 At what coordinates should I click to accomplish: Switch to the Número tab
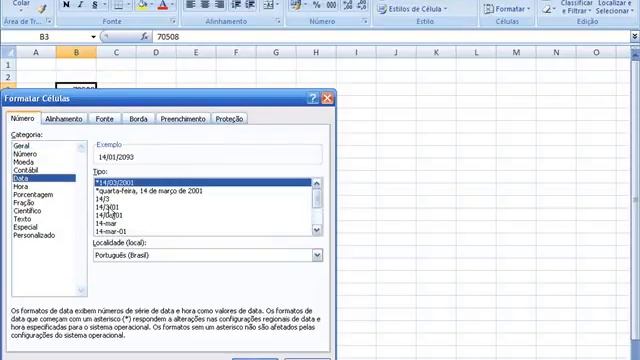click(x=23, y=118)
